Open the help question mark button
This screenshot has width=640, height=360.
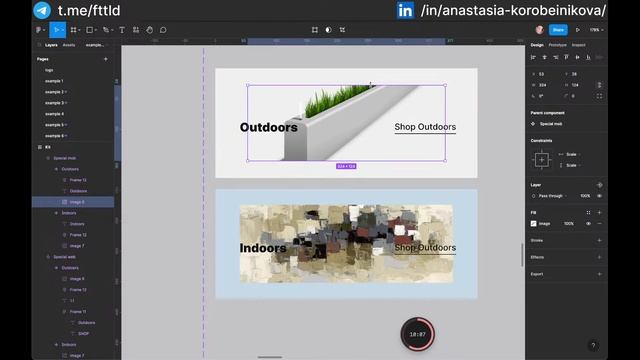tap(593, 345)
